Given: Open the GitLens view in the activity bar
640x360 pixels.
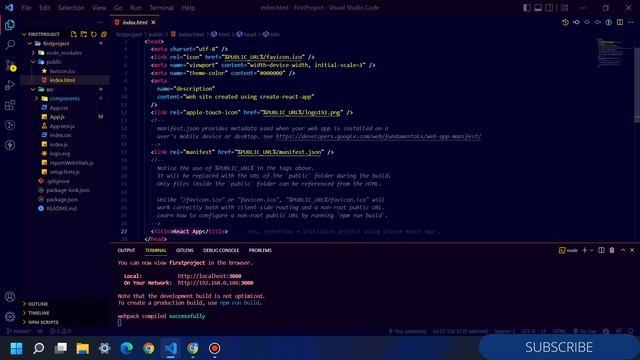Looking at the screenshot, I should [10, 125].
